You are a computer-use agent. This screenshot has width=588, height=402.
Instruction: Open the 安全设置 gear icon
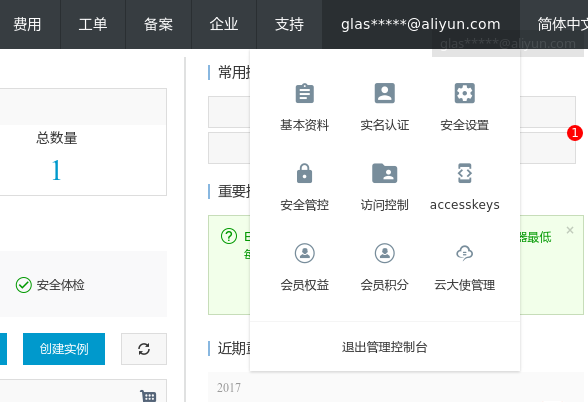[465, 93]
